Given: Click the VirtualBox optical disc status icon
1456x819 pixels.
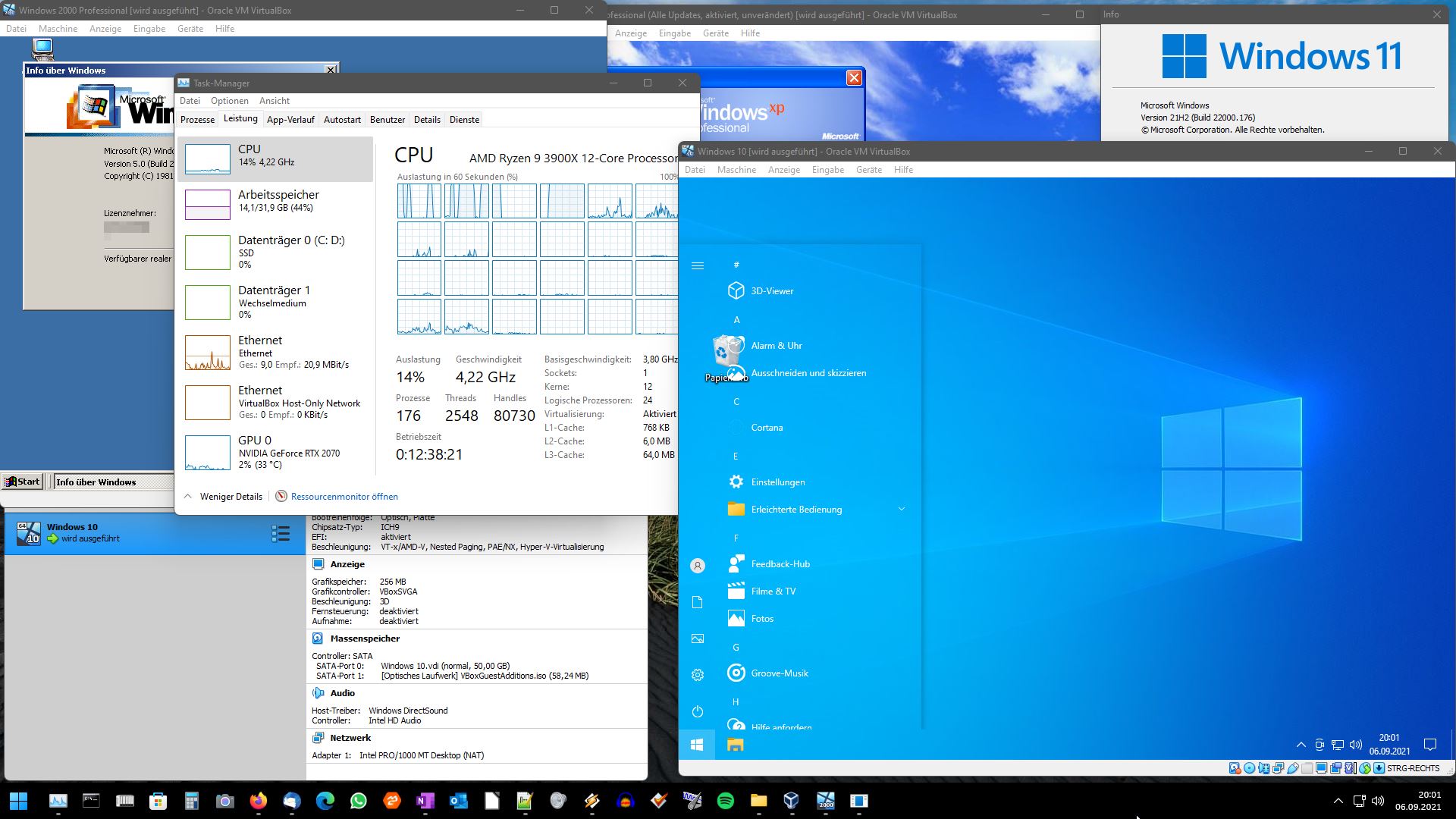Looking at the screenshot, I should coord(1249,768).
